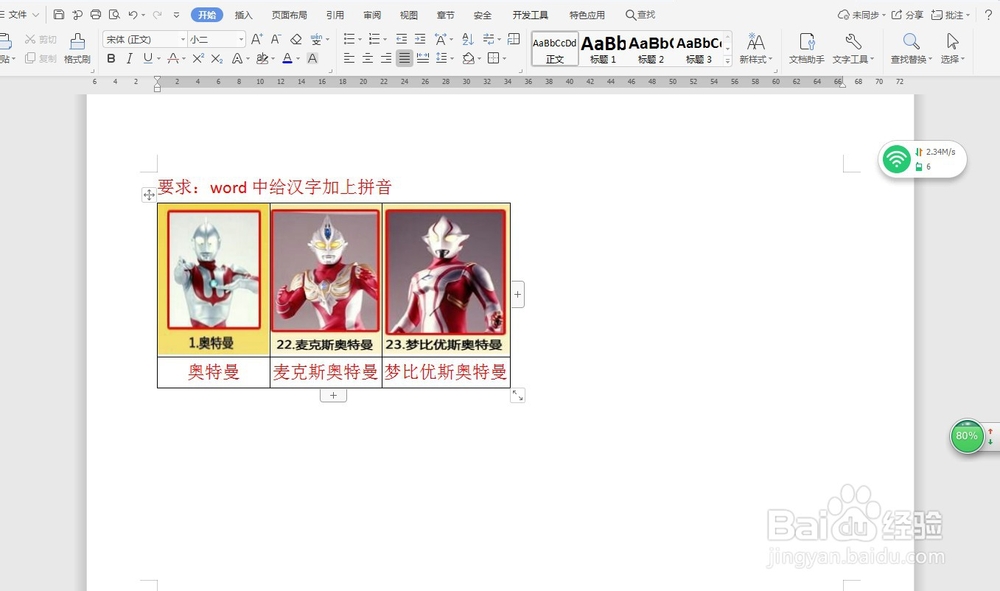
Task: Click the Sort A-Z icon
Action: pyautogui.click(x=467, y=39)
